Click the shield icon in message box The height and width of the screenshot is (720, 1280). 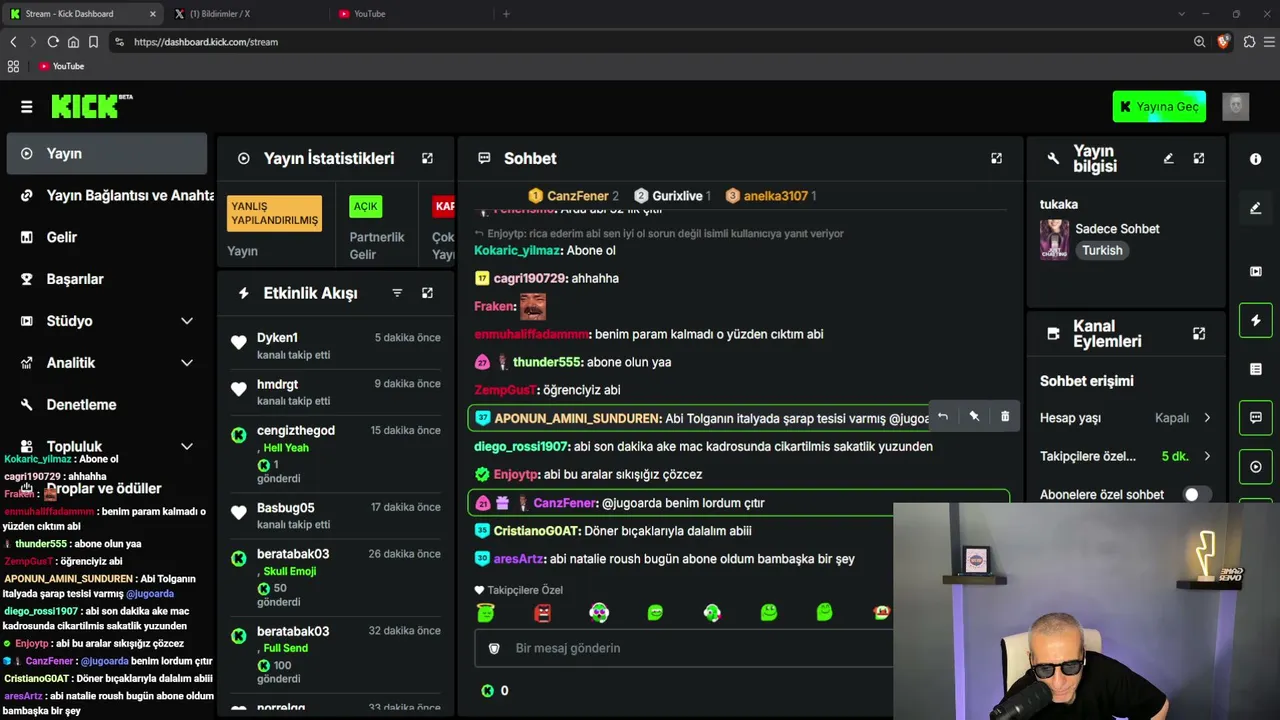(x=493, y=648)
